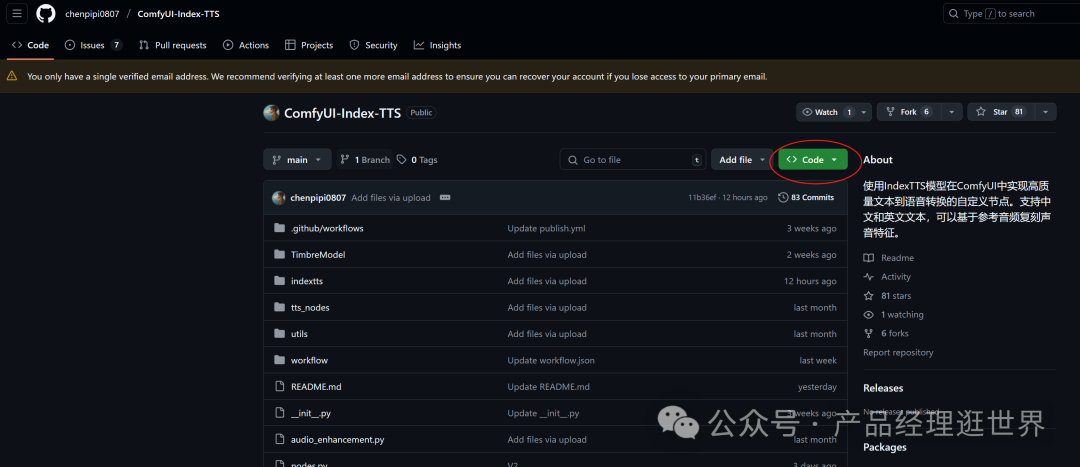Open the Star lists dropdown arrow
Screen dimensions: 1080x467
[1046, 112]
